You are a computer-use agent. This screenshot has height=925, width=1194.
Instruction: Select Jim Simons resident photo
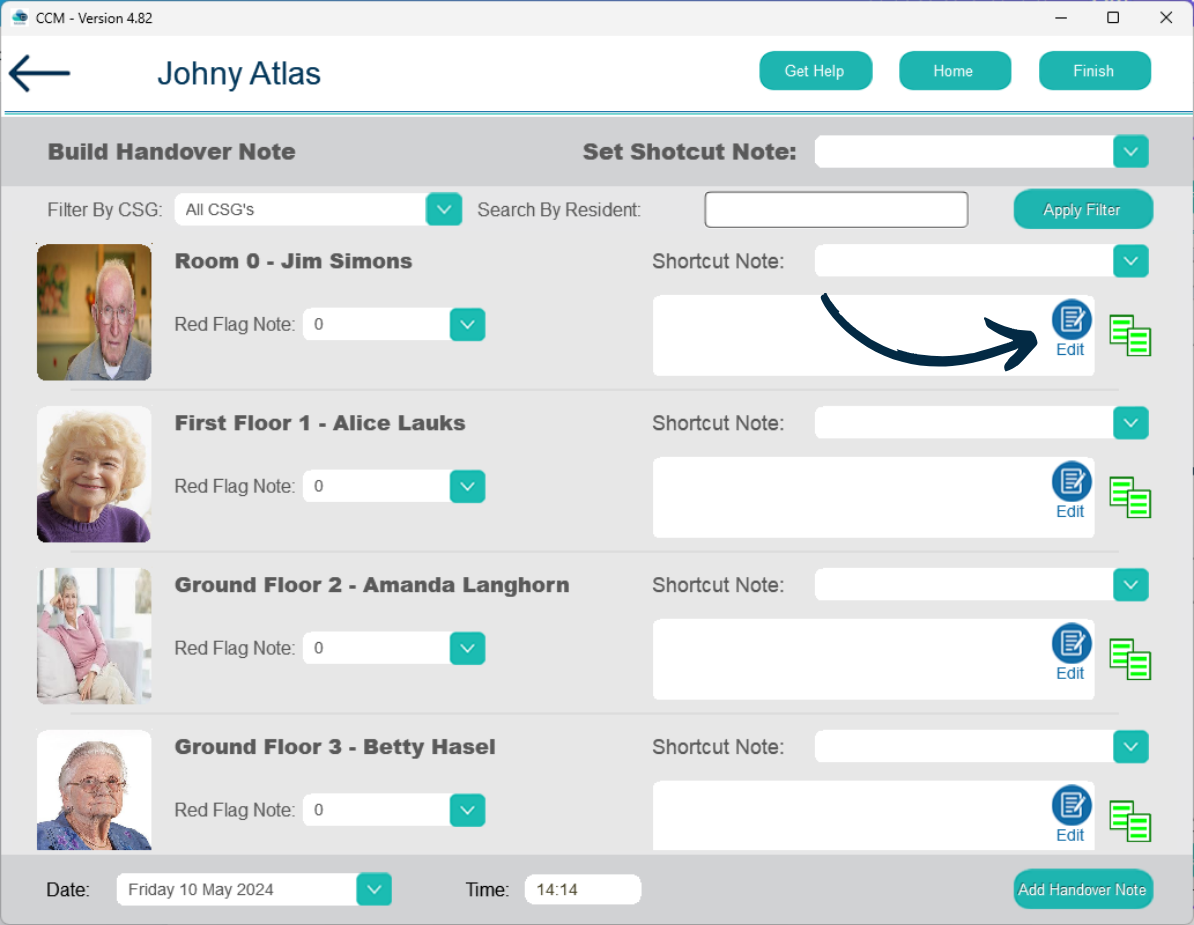(94, 312)
